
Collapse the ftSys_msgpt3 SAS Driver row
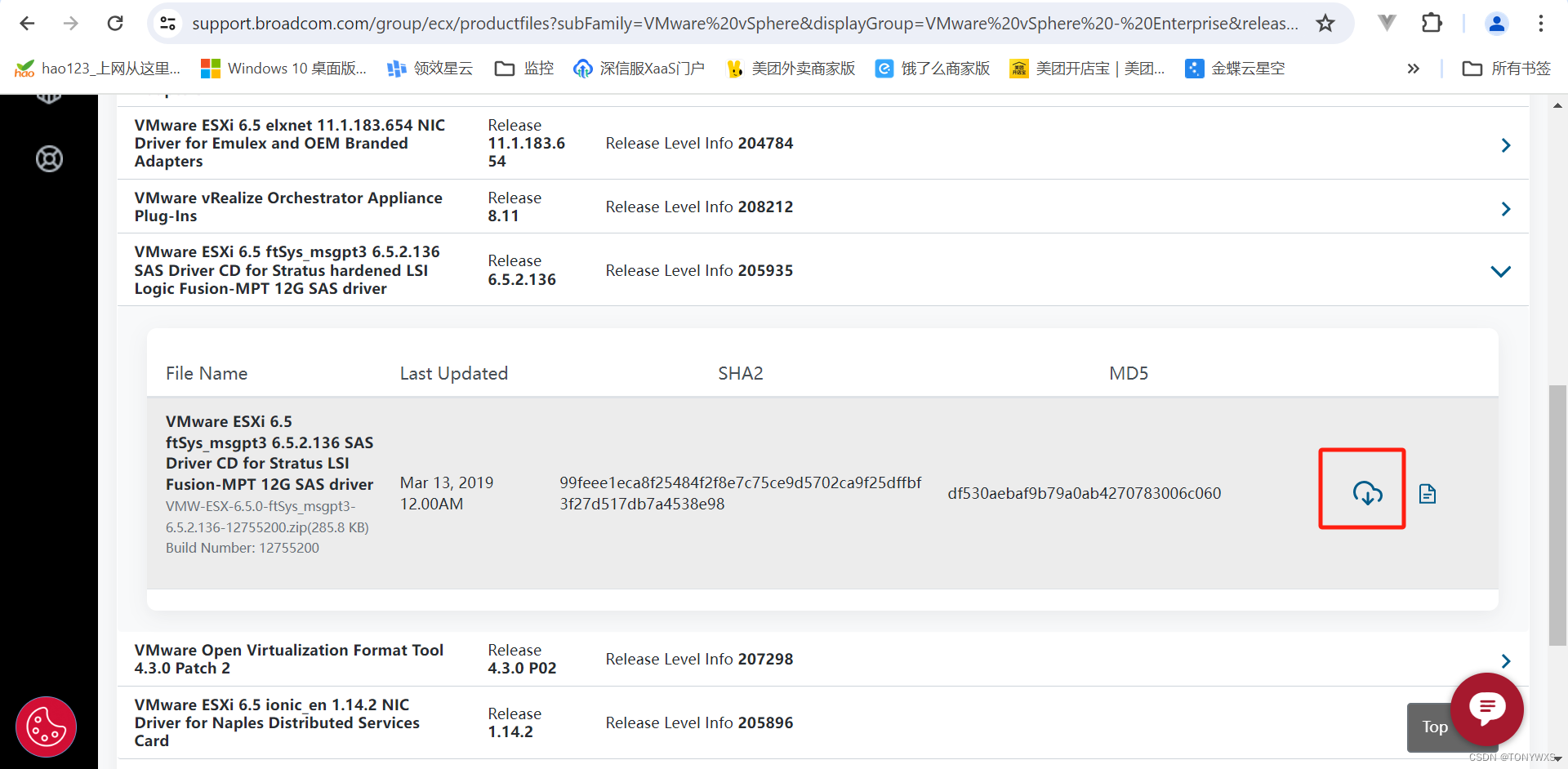pos(1501,271)
